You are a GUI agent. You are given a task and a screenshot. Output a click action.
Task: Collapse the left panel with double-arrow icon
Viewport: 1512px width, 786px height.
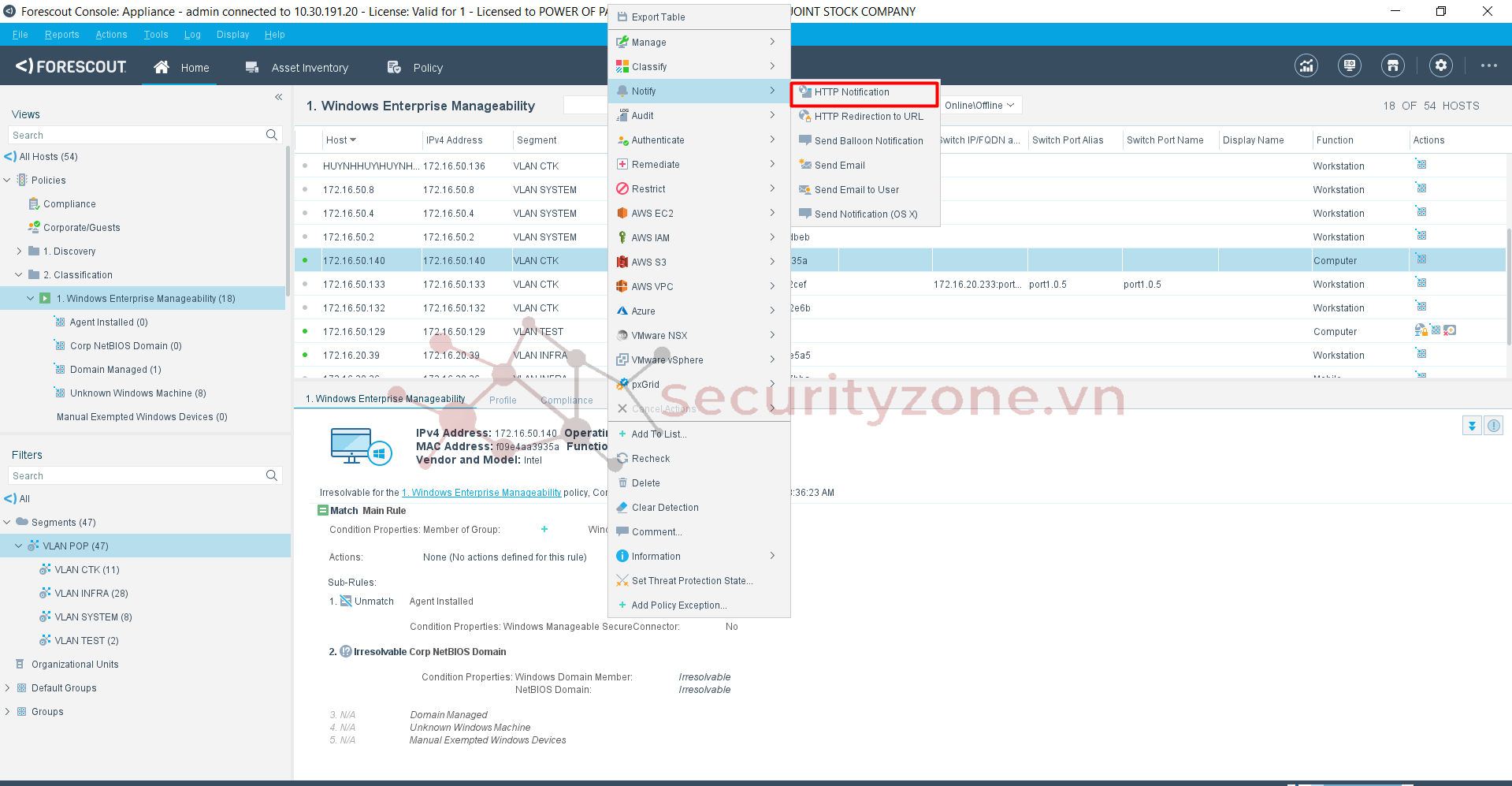278,97
